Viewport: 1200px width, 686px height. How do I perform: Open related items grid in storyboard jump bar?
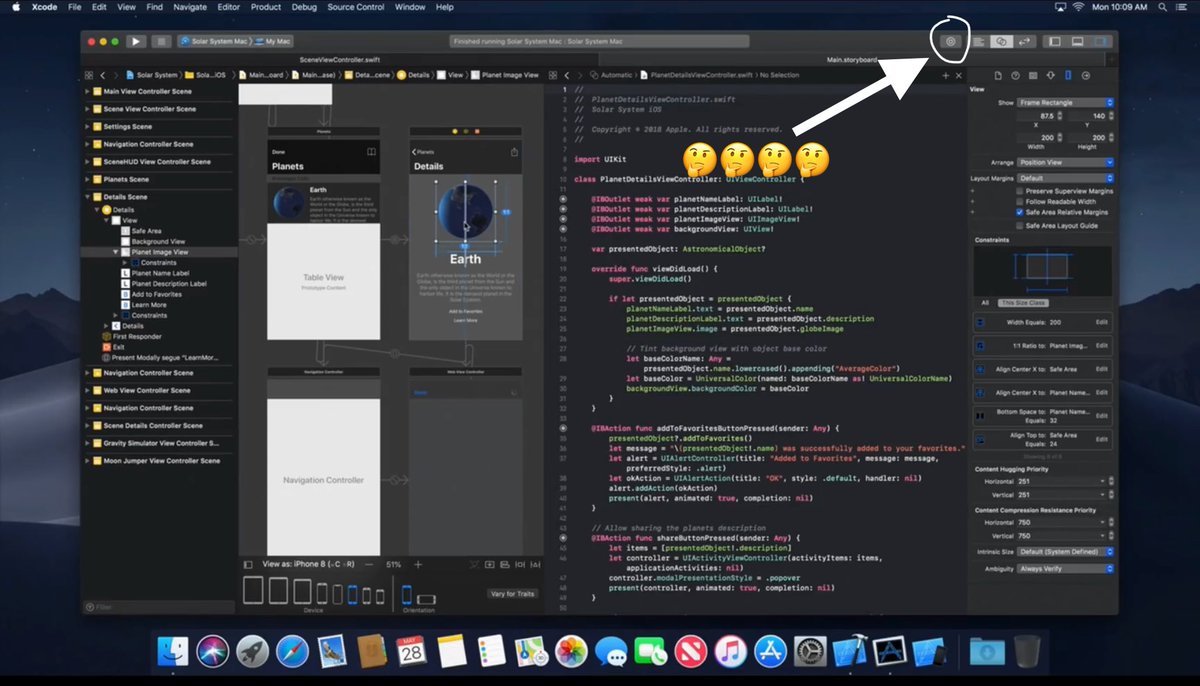(89, 75)
